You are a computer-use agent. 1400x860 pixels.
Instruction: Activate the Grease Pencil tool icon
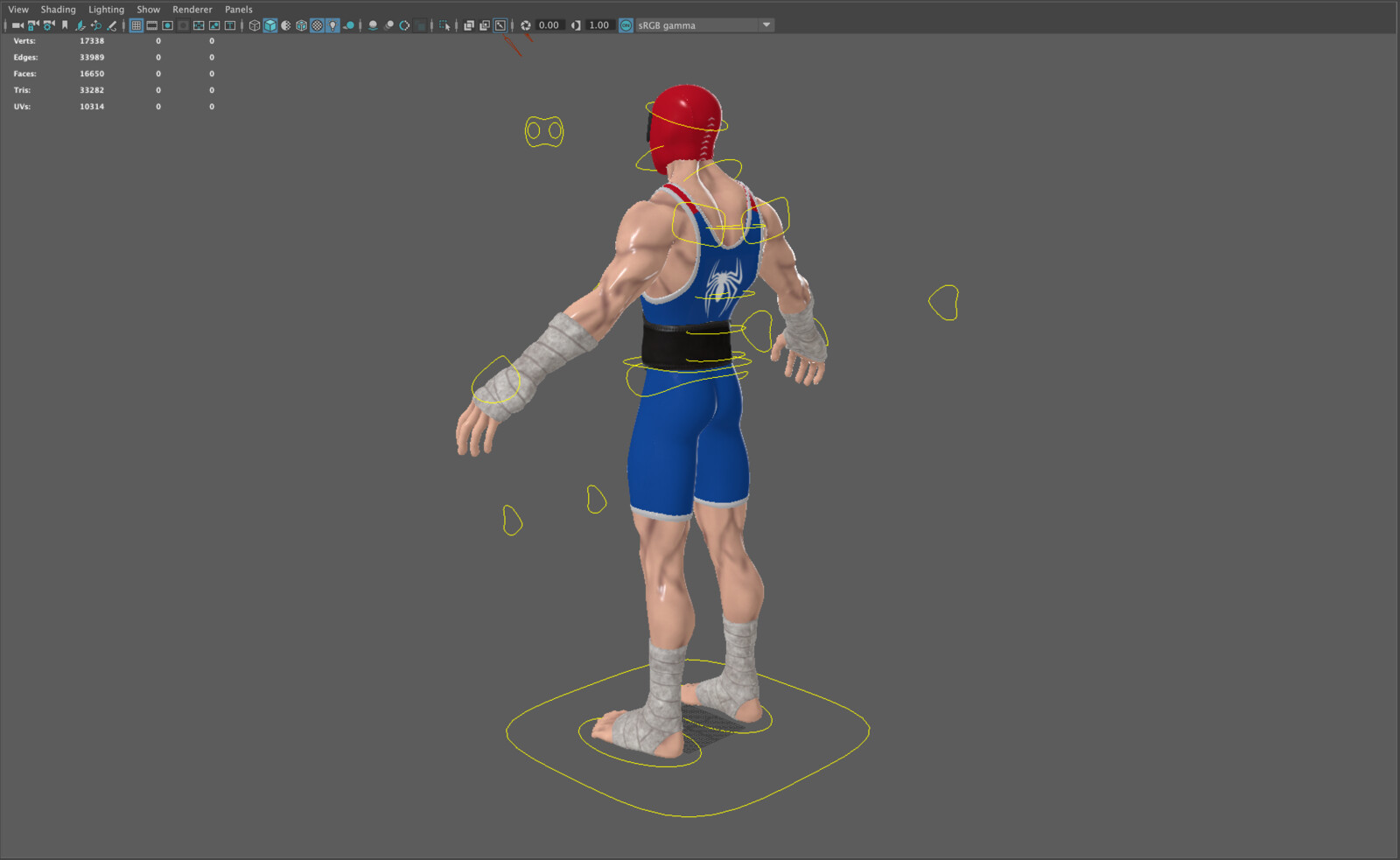click(112, 25)
